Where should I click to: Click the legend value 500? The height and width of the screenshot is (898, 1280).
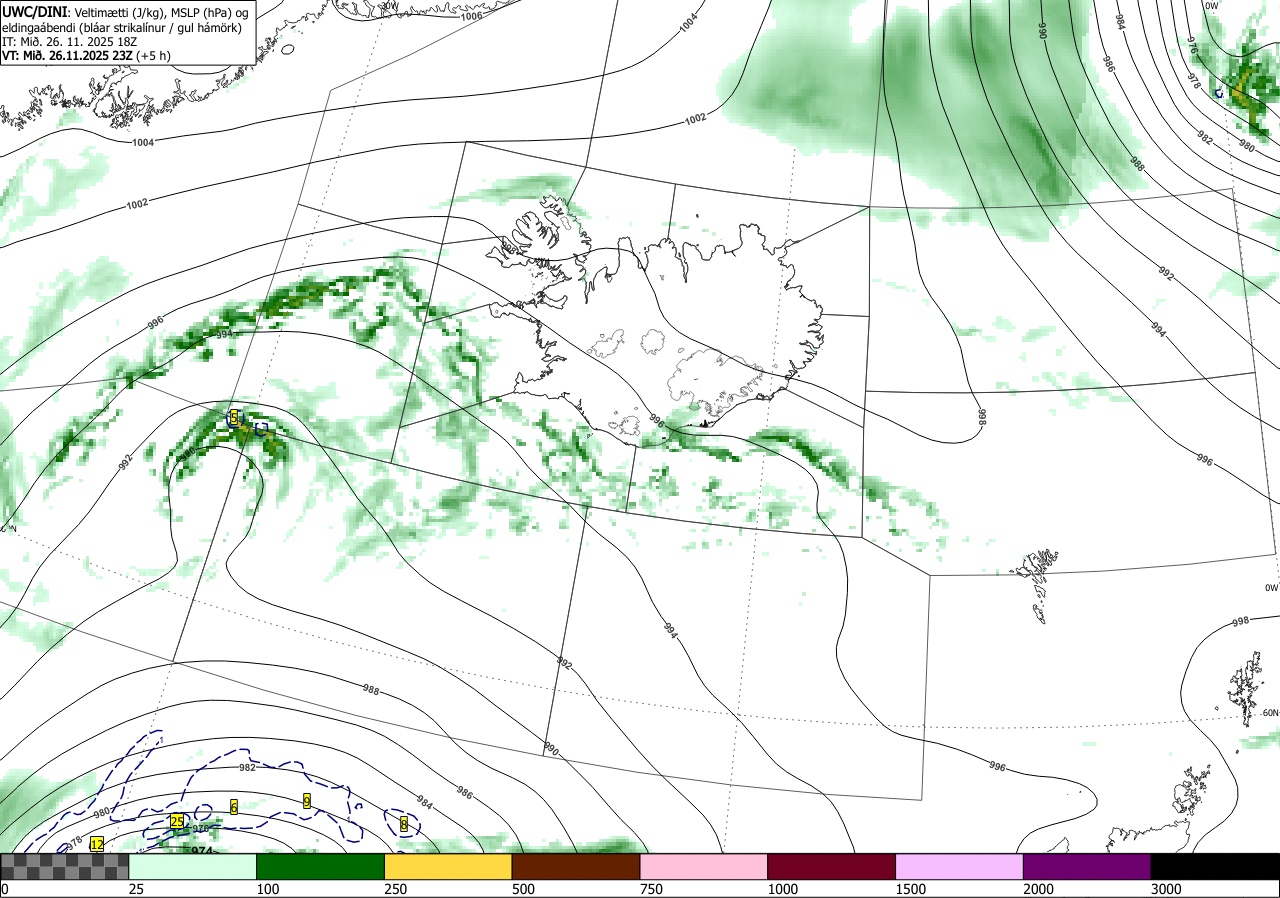[x=524, y=889]
